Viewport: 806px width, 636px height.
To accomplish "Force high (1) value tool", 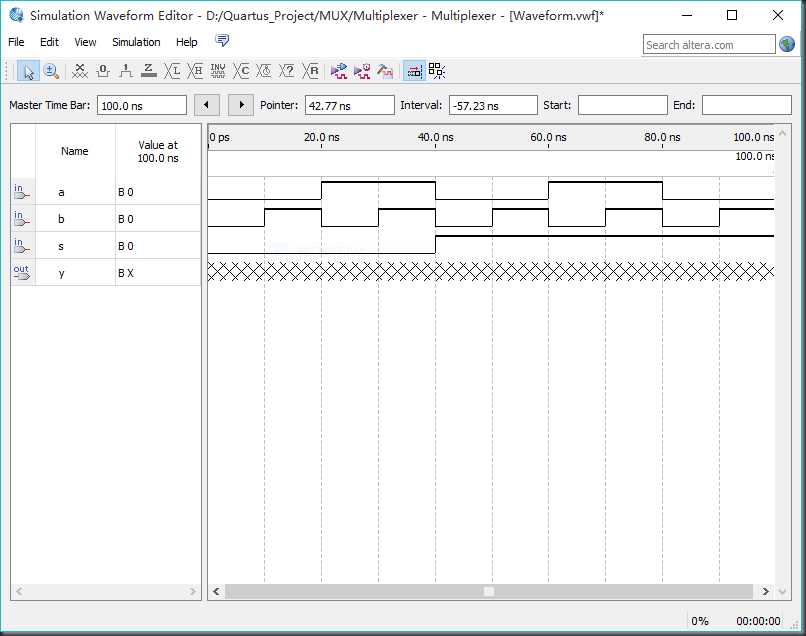I will click(x=126, y=71).
